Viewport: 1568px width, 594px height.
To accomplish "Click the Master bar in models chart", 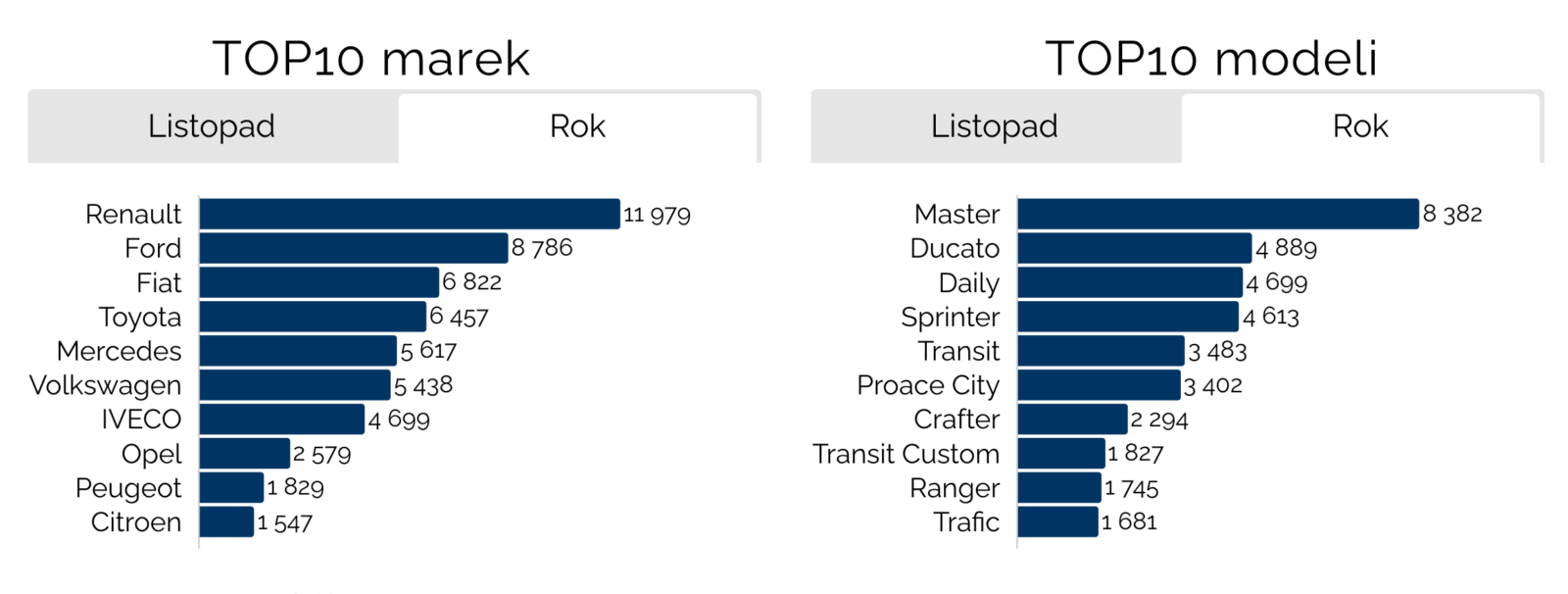I will pyautogui.click(x=1218, y=214).
